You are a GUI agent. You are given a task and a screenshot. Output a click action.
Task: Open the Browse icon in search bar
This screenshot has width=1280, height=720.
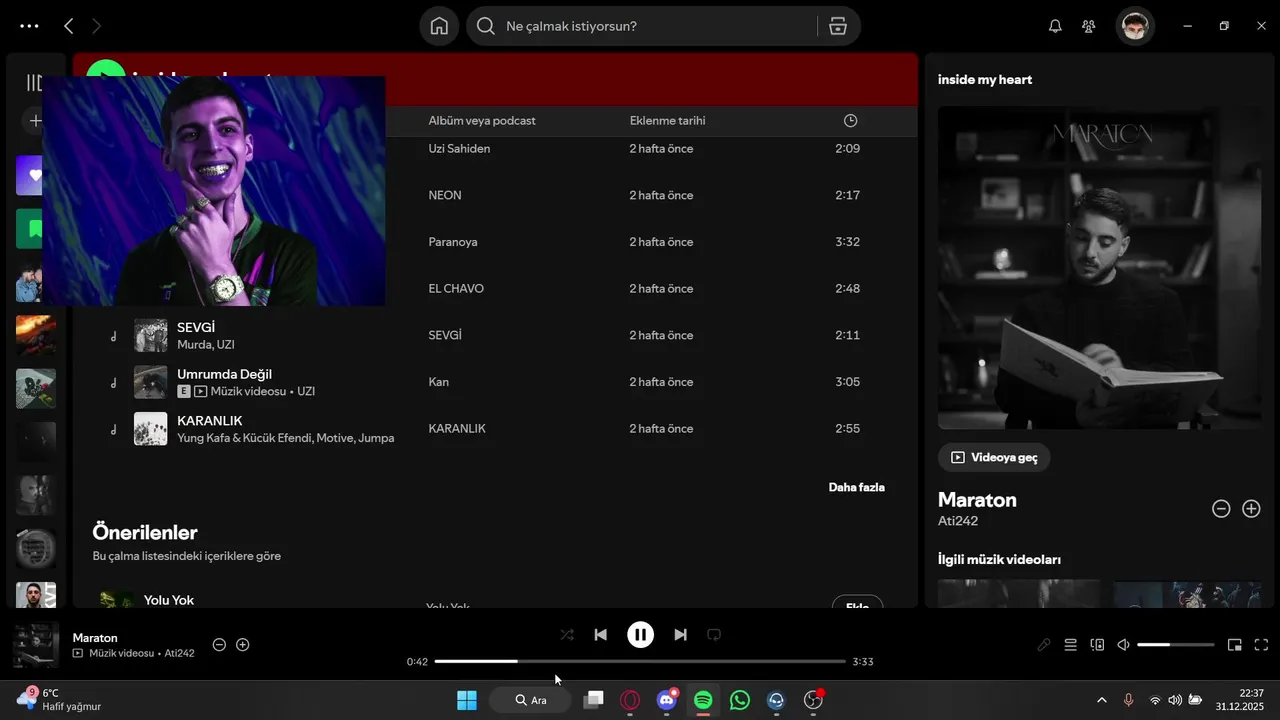[x=838, y=26]
